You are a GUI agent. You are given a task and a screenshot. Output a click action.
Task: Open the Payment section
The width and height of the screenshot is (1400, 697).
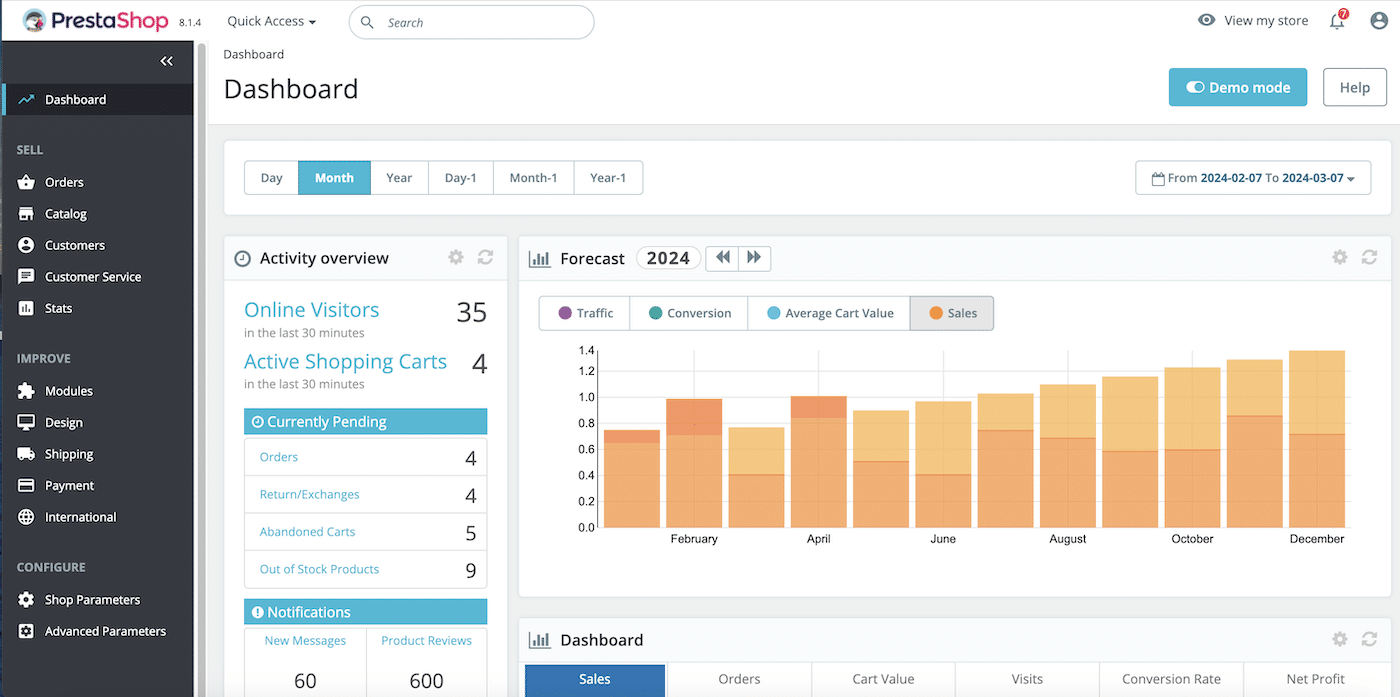(x=65, y=485)
